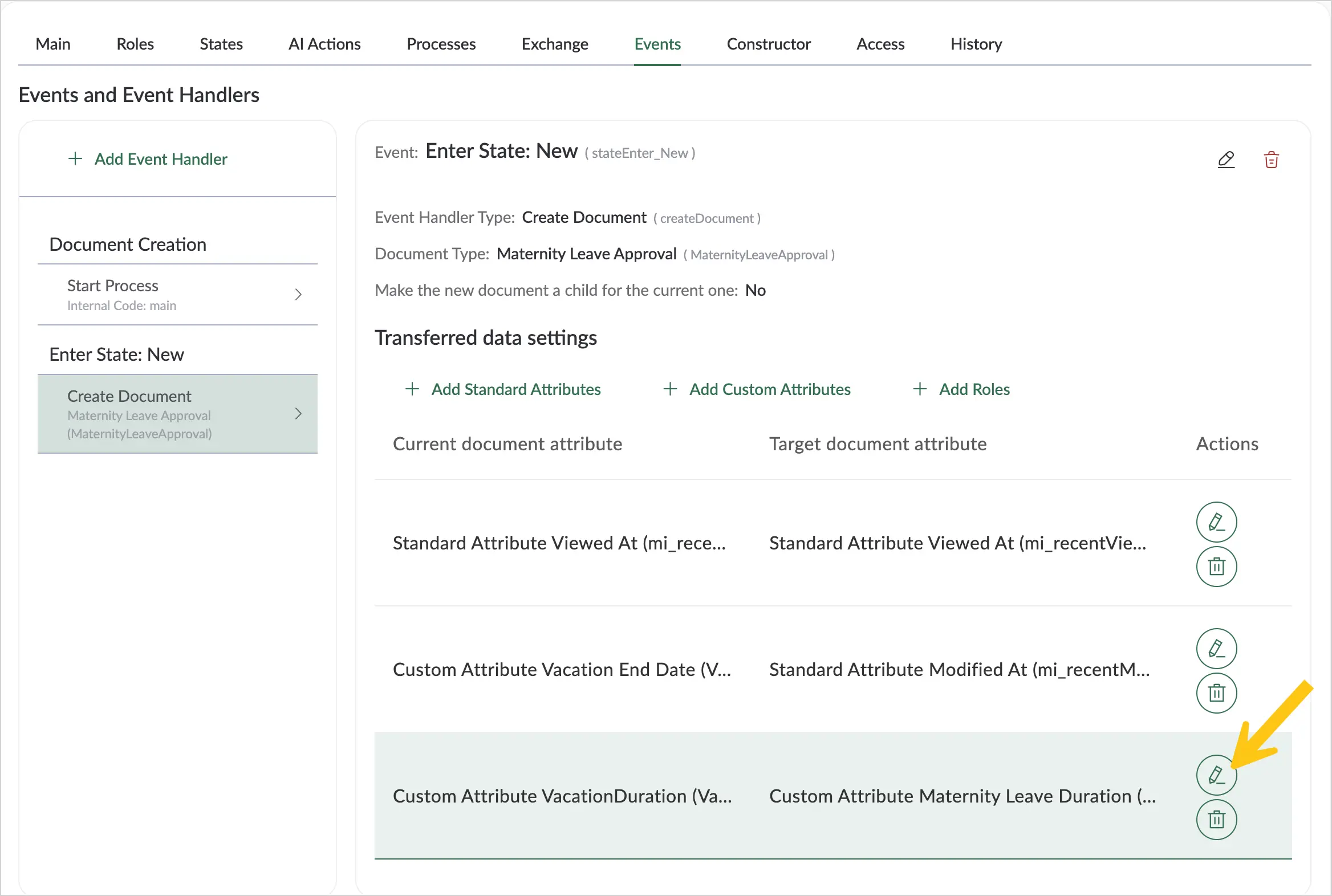Edit the Vacation End Date mapping row
Screen dimensions: 1332x896
click(1216, 649)
